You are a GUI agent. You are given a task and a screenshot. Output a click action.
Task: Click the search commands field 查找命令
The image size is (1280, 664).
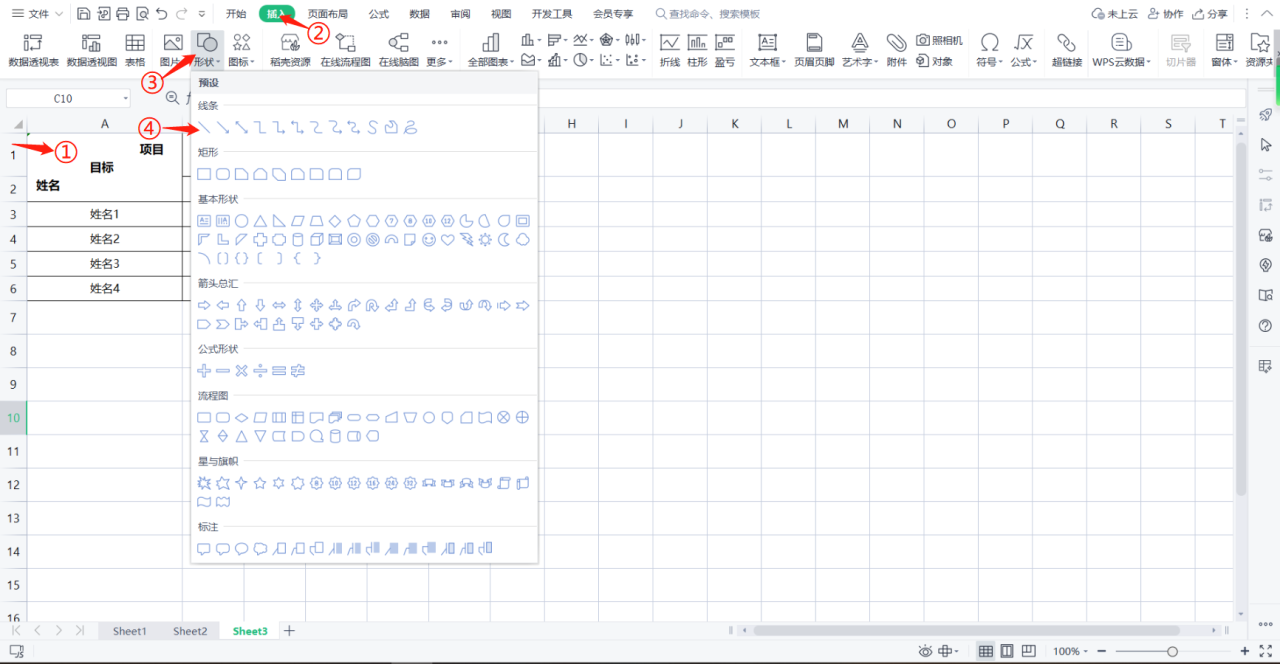[x=707, y=14]
